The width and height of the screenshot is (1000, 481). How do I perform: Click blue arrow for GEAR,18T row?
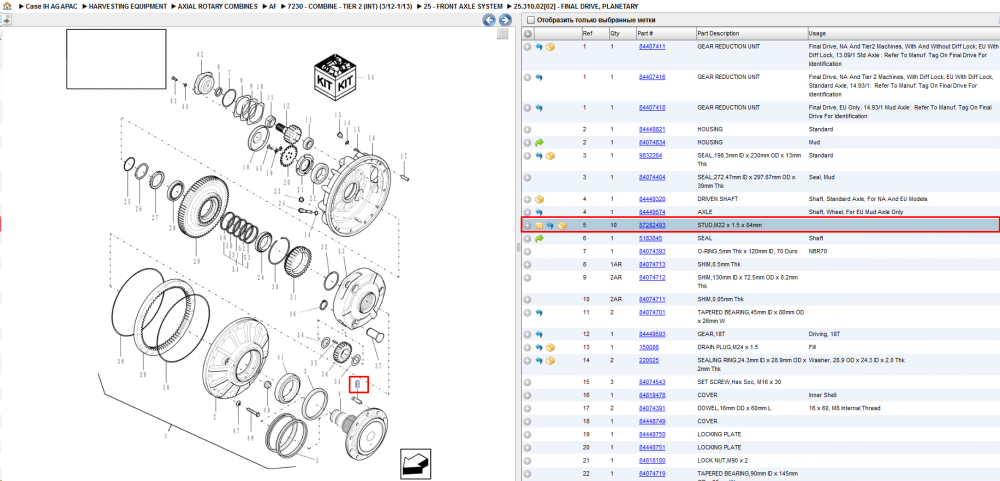tap(539, 334)
